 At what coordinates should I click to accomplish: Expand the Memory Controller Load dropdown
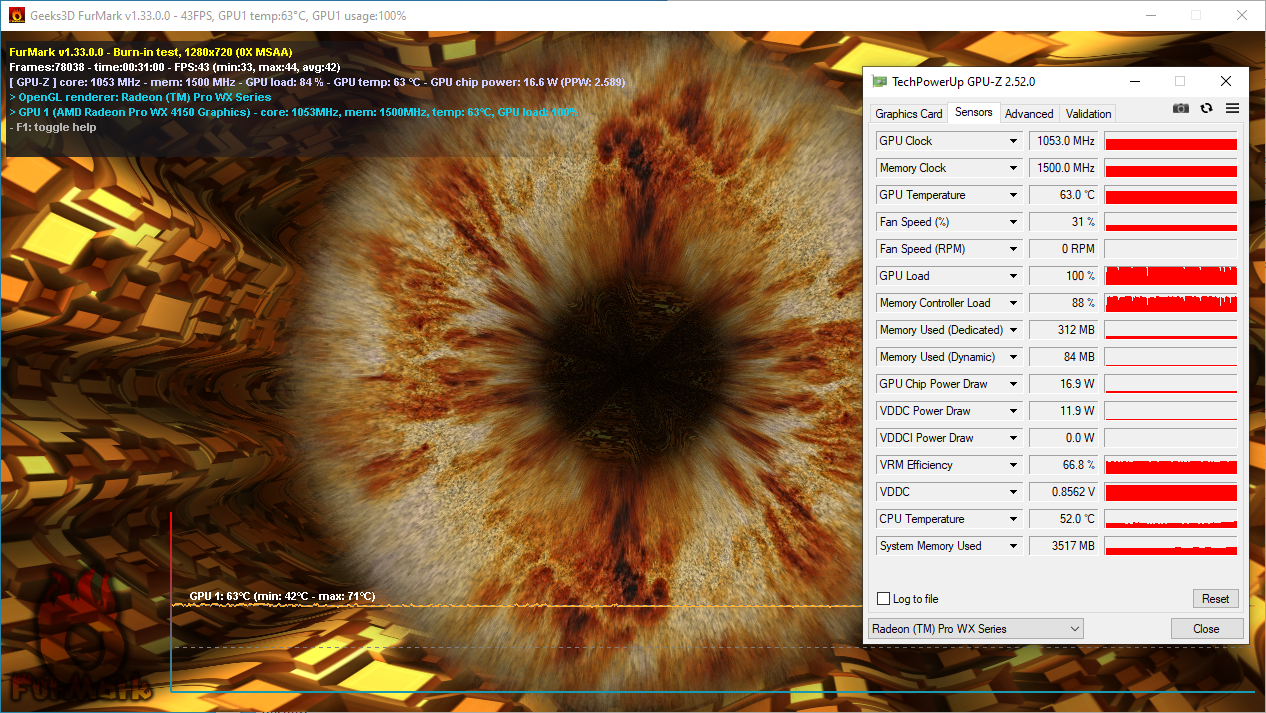[x=1013, y=303]
